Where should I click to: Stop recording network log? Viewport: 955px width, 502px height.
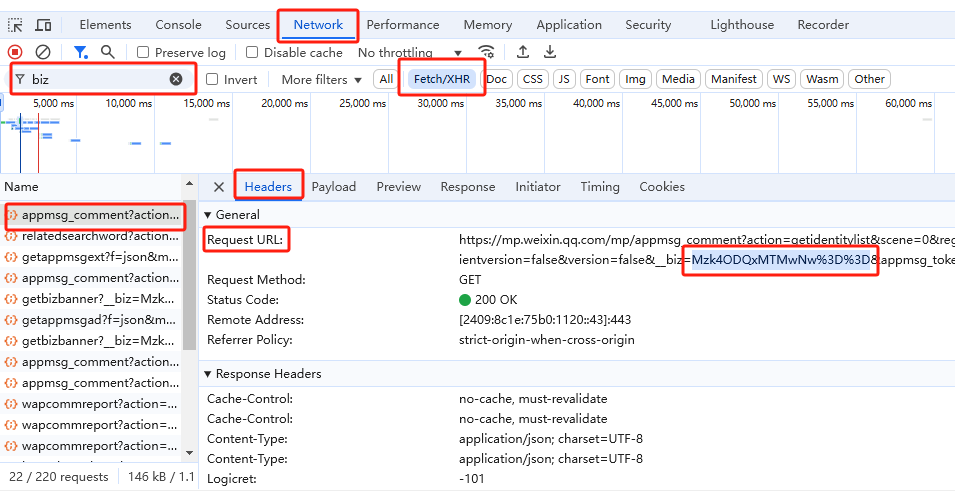15,52
